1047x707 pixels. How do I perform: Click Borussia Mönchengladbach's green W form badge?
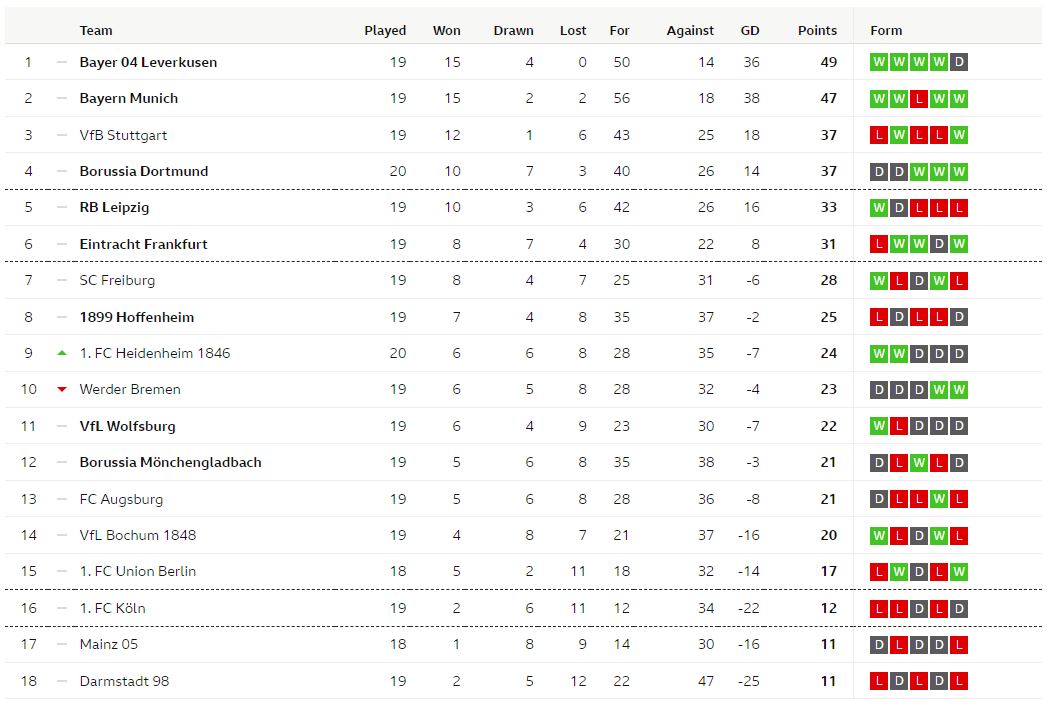919,463
